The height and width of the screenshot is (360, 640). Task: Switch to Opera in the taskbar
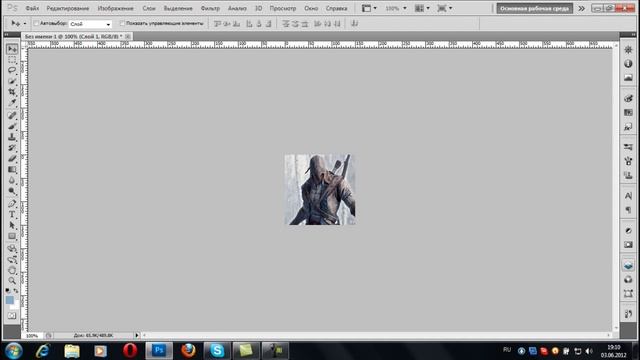(x=130, y=351)
